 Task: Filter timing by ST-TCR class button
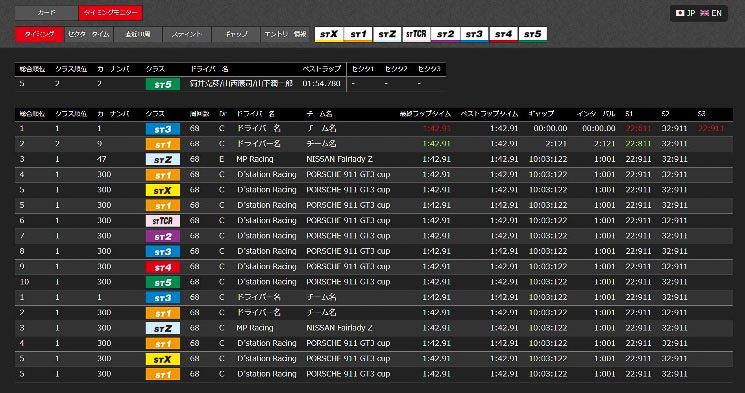416,34
